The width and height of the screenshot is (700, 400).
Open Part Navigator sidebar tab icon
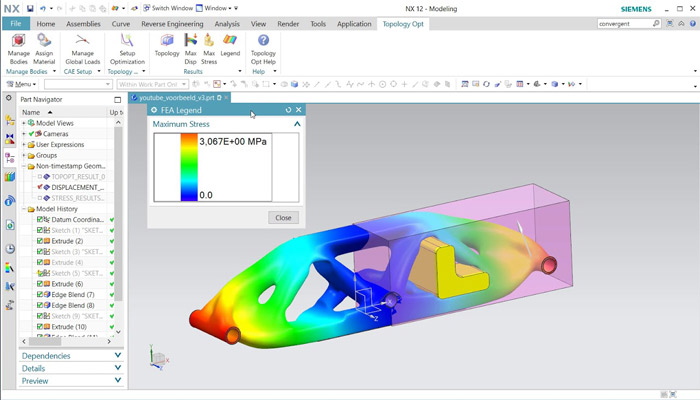pos(9,158)
